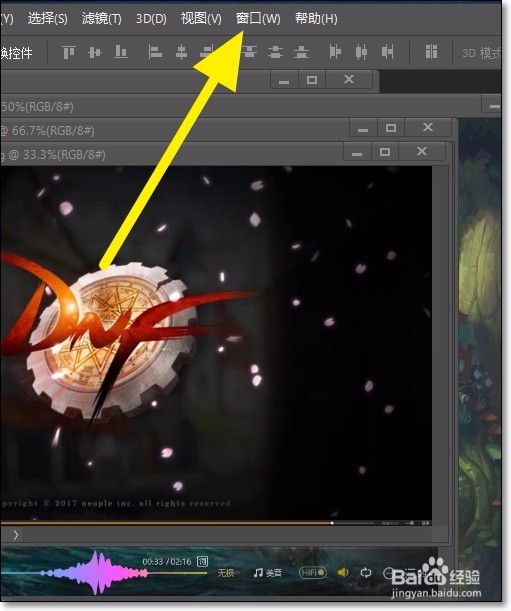
Task: Close the 33.3% document window
Action: click(422, 151)
